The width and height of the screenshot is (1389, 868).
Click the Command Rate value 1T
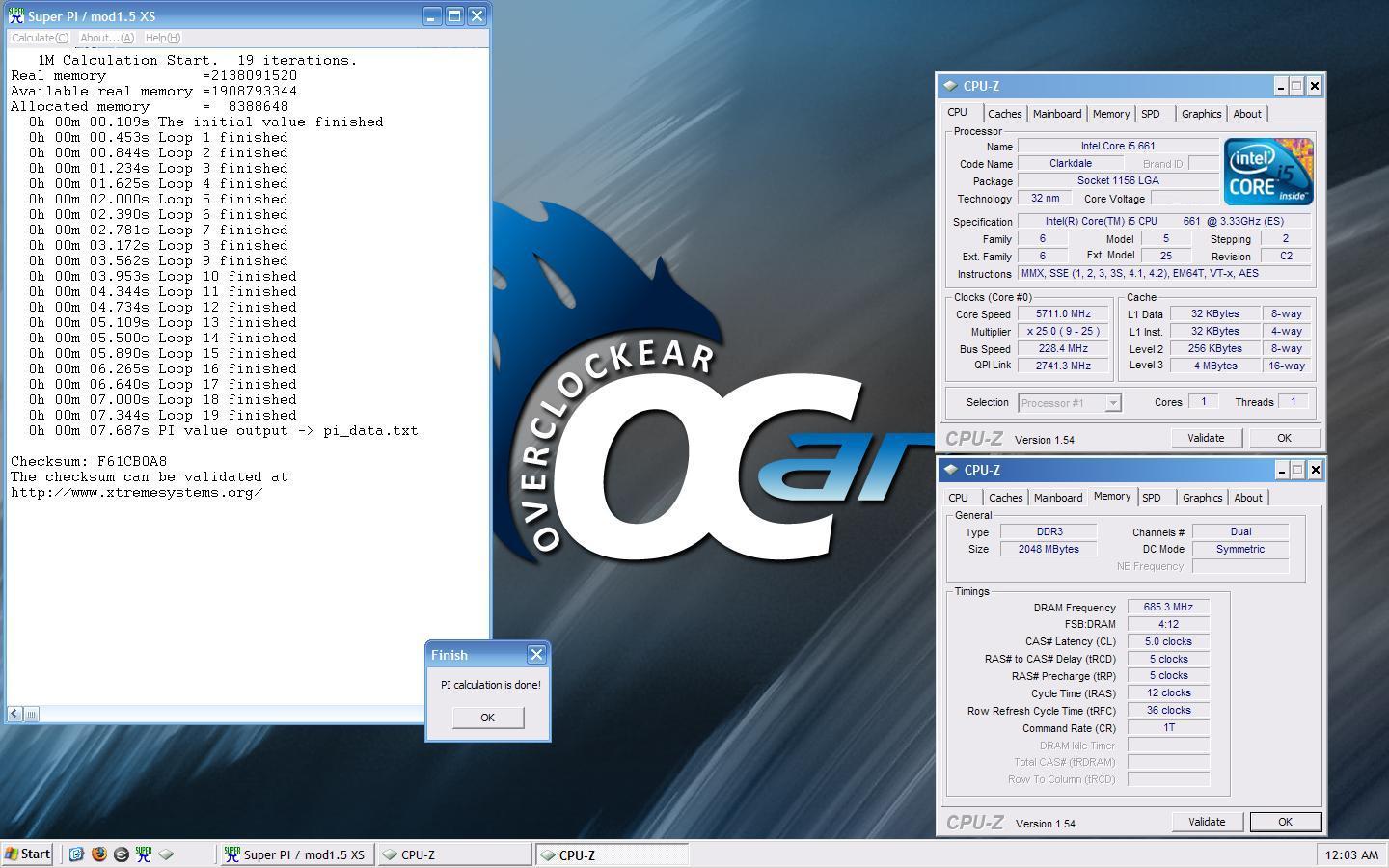pos(1168,728)
